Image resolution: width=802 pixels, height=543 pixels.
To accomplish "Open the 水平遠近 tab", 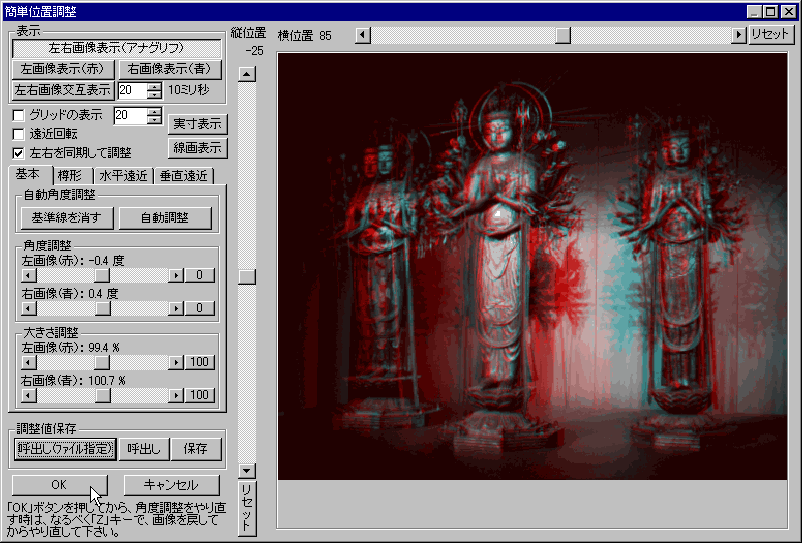I will click(123, 176).
